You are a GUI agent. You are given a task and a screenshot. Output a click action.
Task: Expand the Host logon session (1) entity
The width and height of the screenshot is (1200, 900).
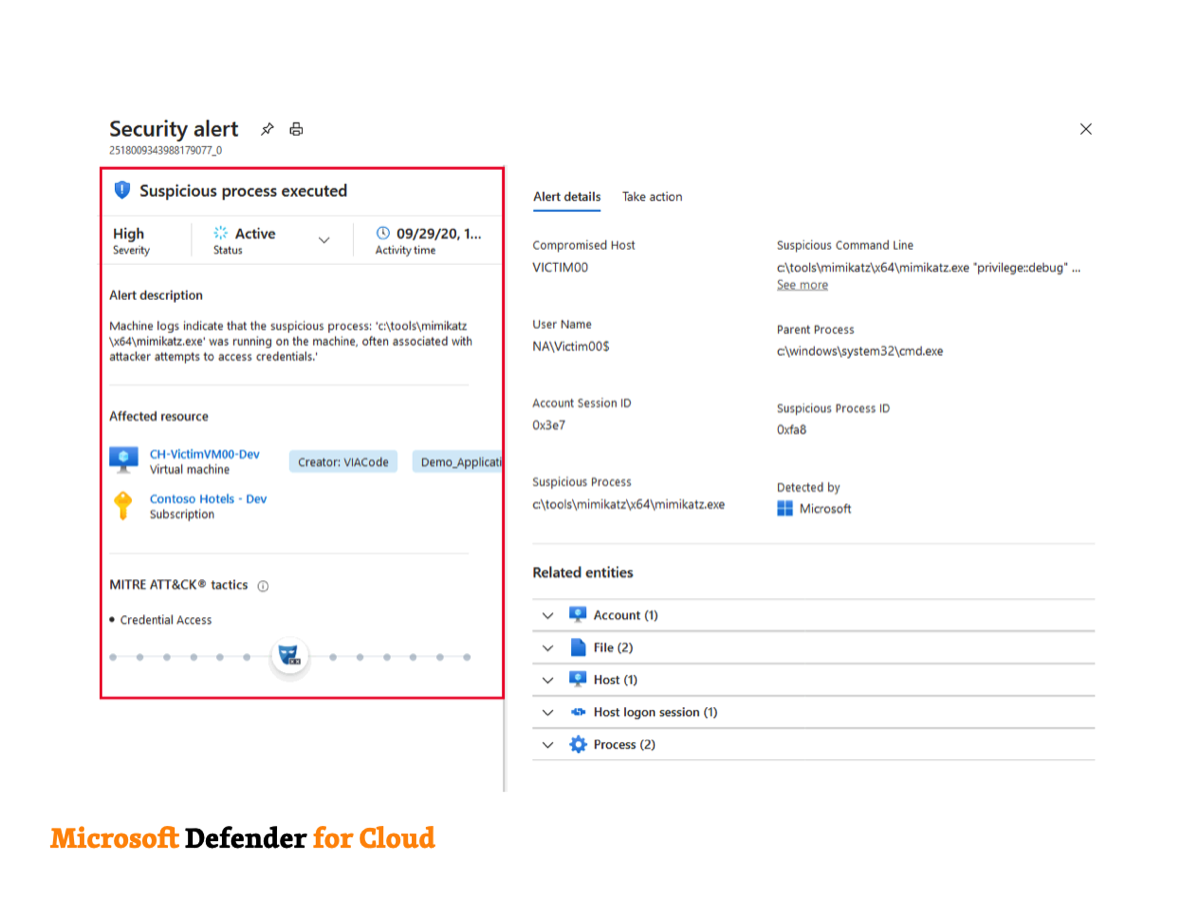pos(547,712)
